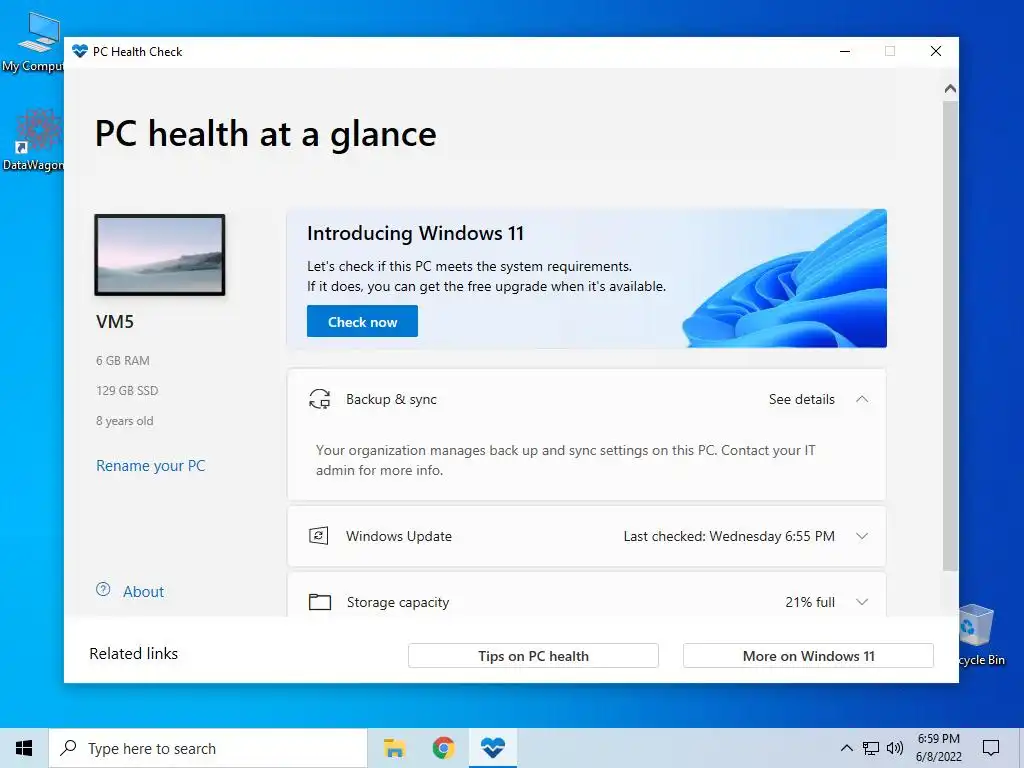Launch Google Chrome from taskbar

tap(443, 748)
